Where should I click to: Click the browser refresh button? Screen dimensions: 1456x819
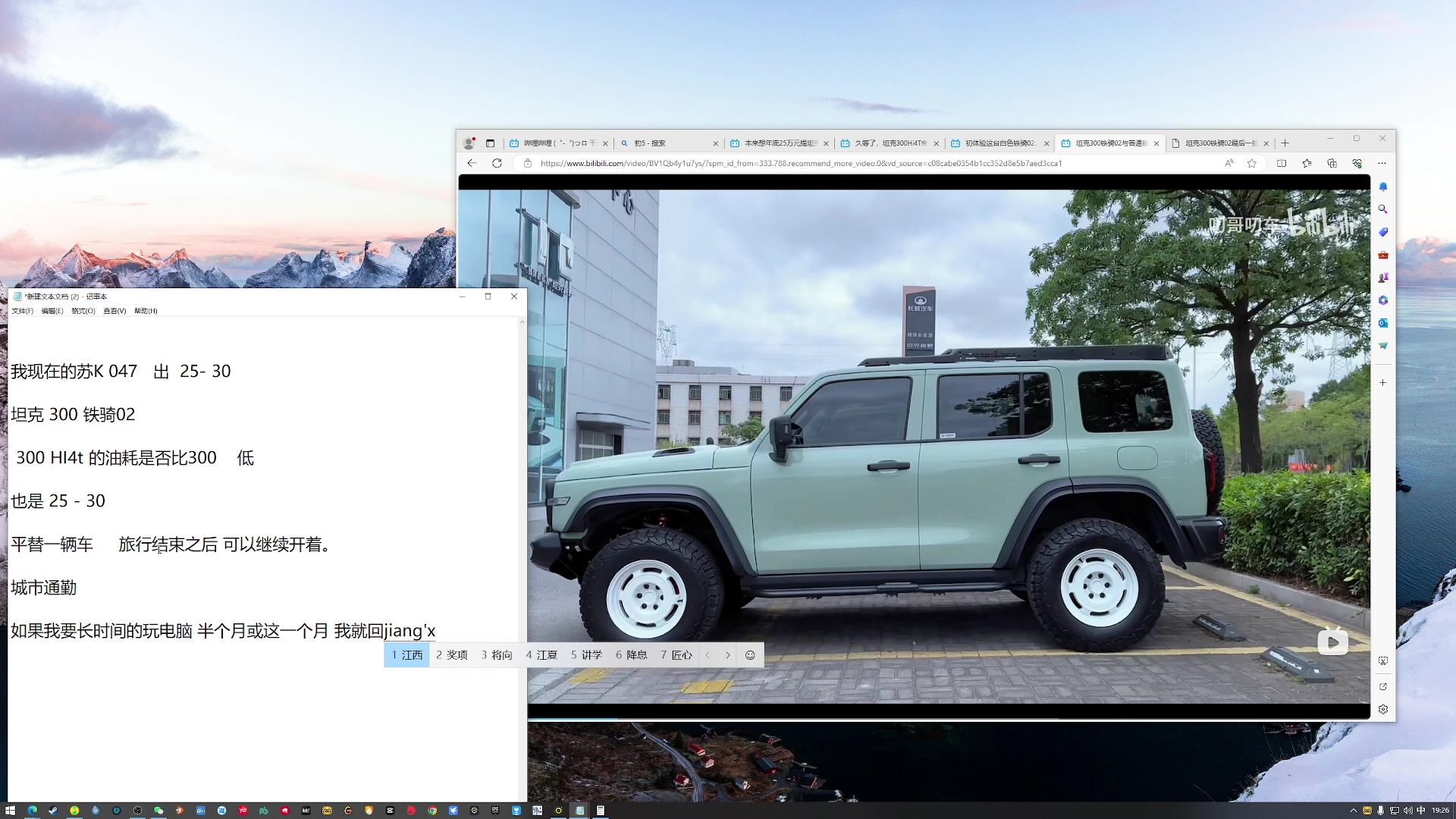497,163
